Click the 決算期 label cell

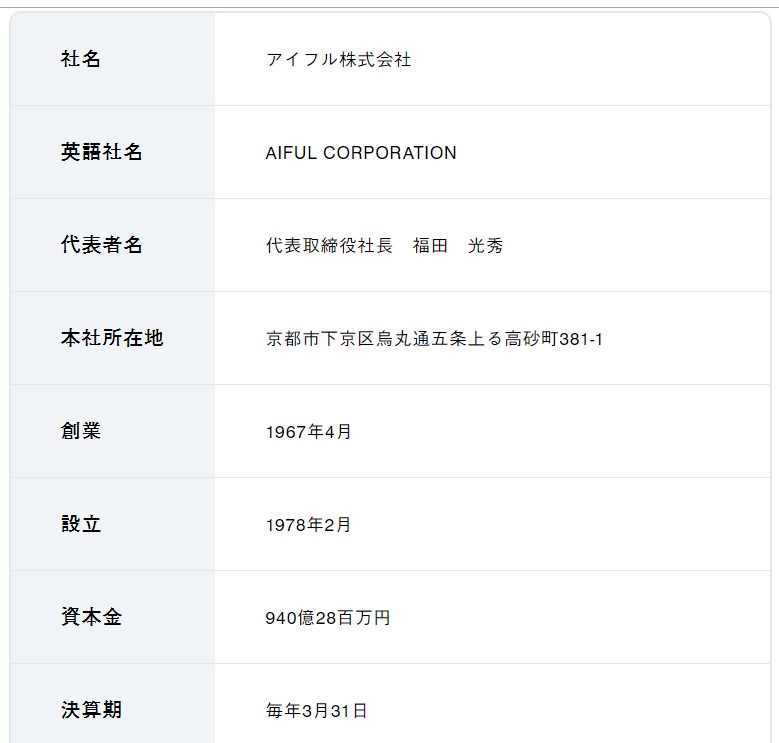[x=112, y=703]
